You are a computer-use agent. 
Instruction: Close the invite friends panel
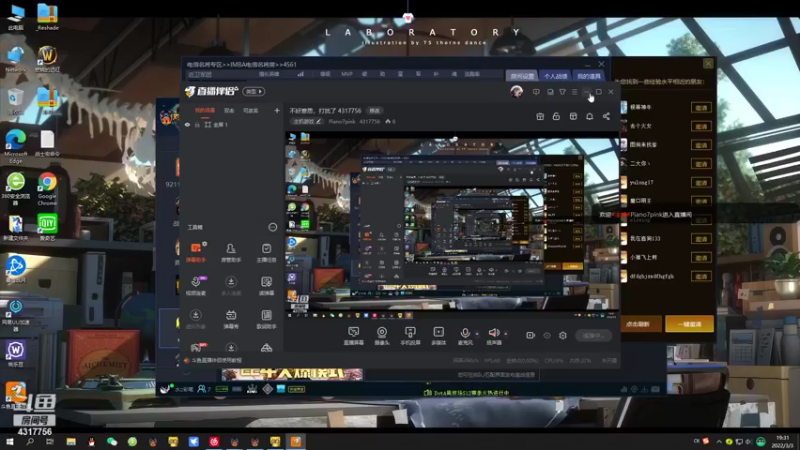[708, 63]
